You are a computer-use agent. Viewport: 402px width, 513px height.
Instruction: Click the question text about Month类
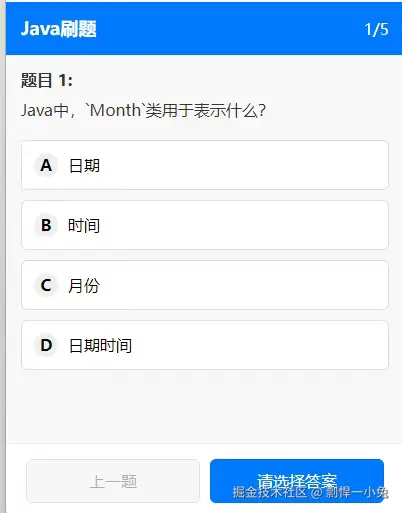pos(143,110)
